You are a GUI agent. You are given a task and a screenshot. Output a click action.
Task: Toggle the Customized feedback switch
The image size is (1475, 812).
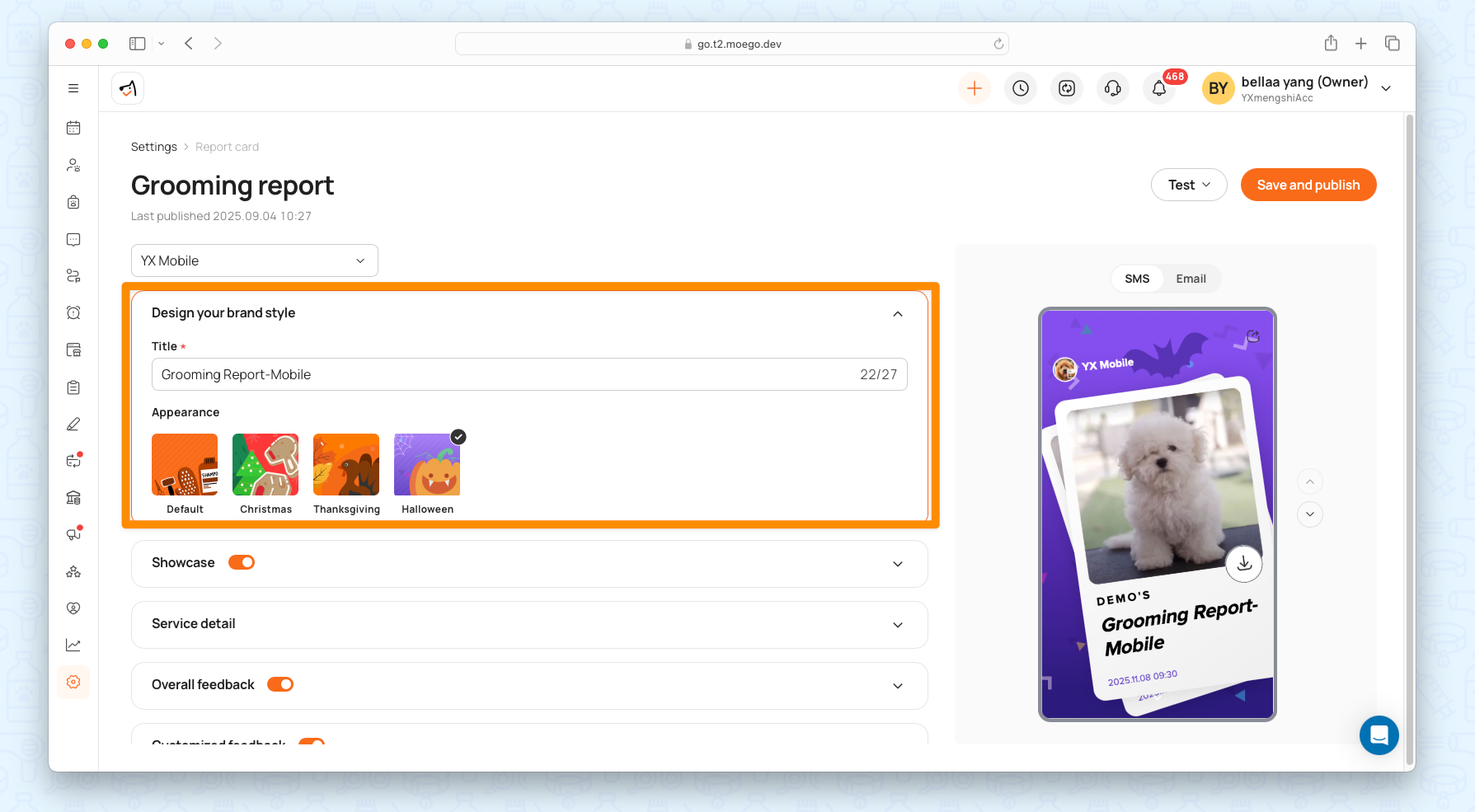click(x=312, y=742)
